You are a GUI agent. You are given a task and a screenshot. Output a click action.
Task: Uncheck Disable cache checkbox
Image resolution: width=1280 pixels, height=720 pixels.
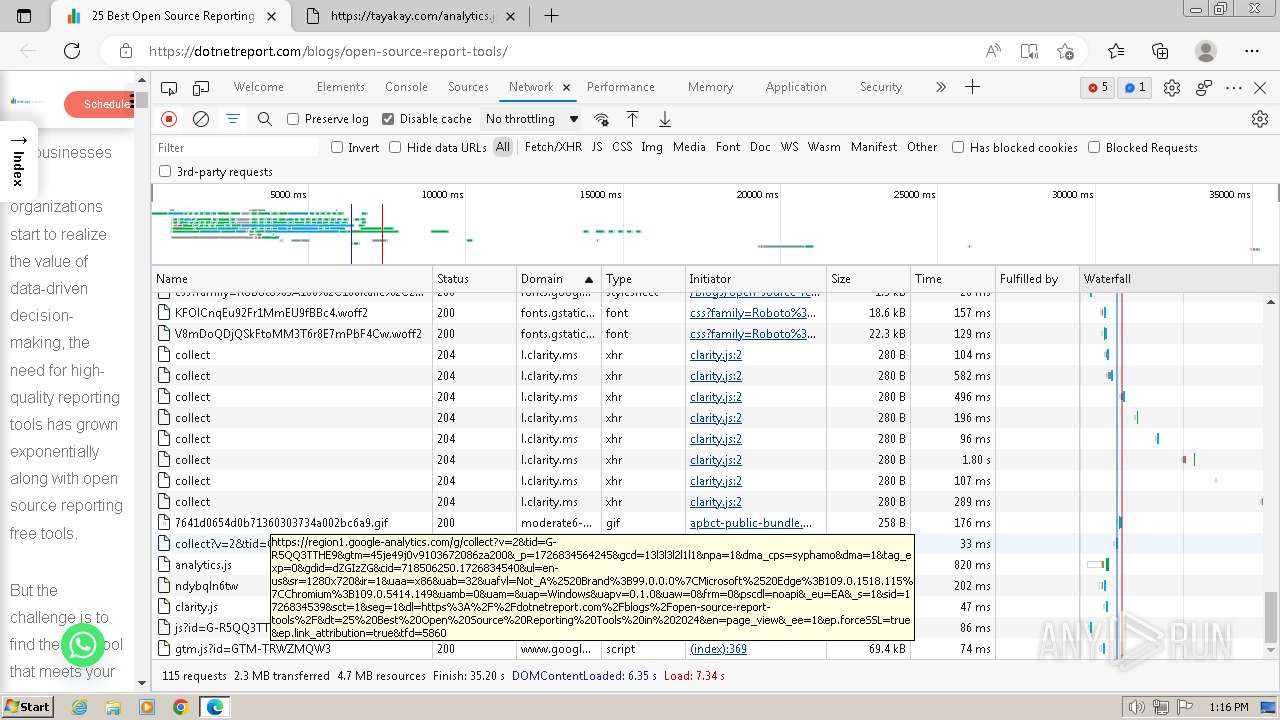(388, 119)
